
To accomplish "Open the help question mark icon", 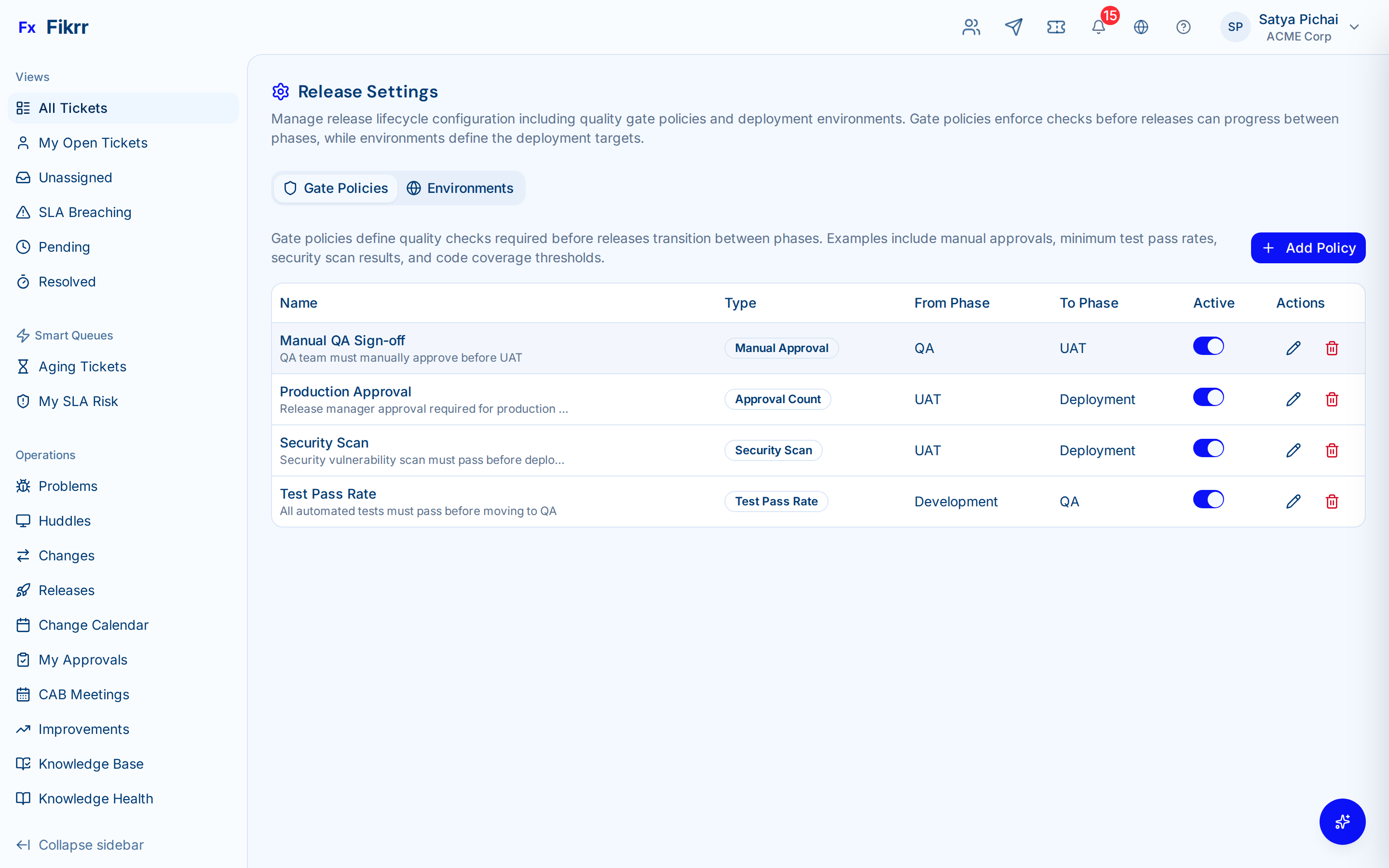I will [1184, 27].
